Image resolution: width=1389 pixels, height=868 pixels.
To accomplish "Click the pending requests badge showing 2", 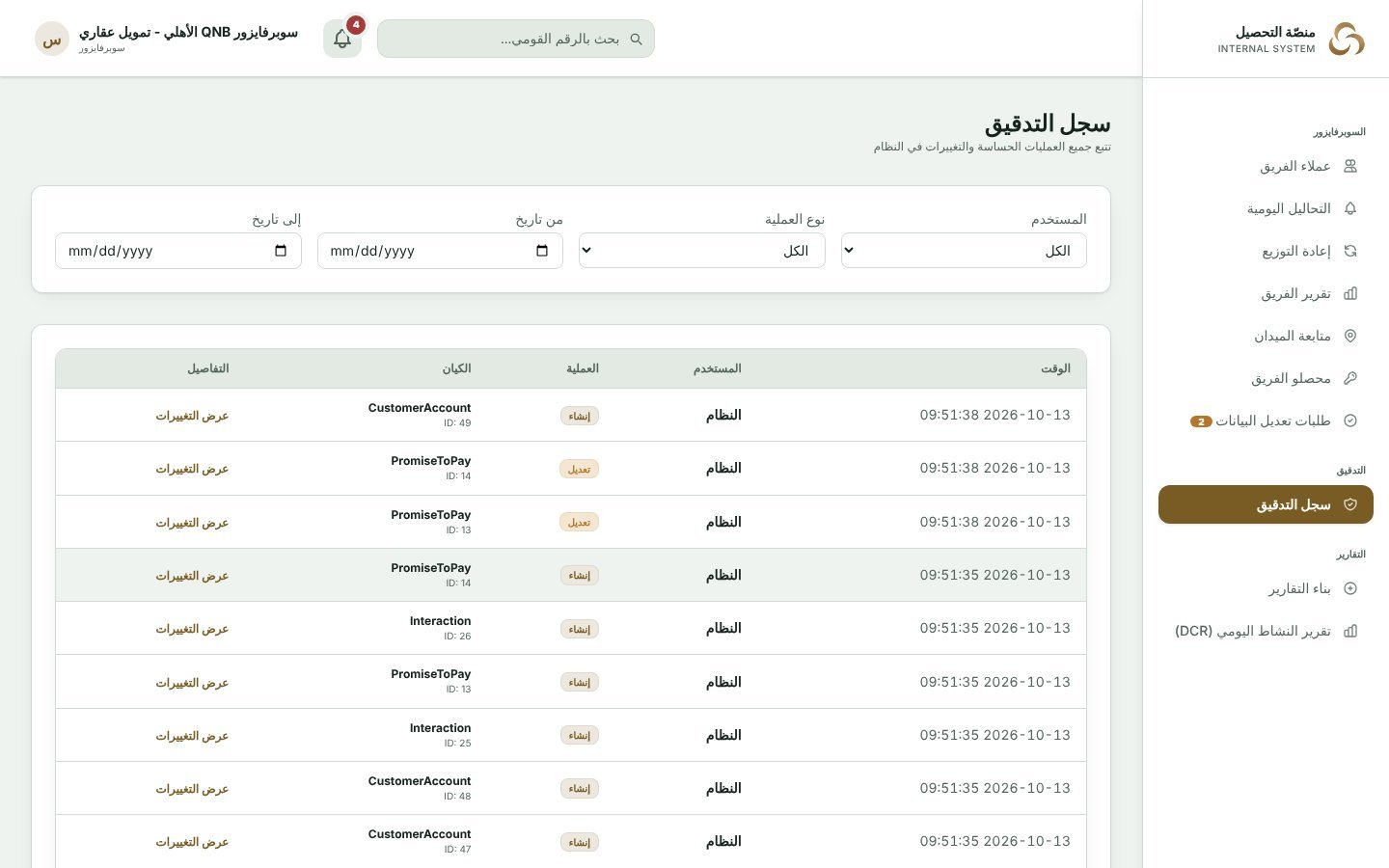I will tap(1201, 421).
